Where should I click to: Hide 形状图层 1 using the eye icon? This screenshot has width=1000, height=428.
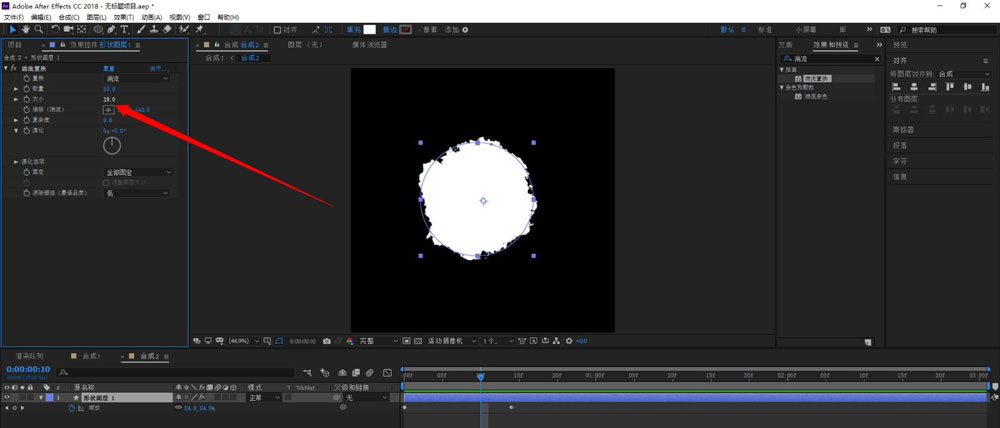8,397
